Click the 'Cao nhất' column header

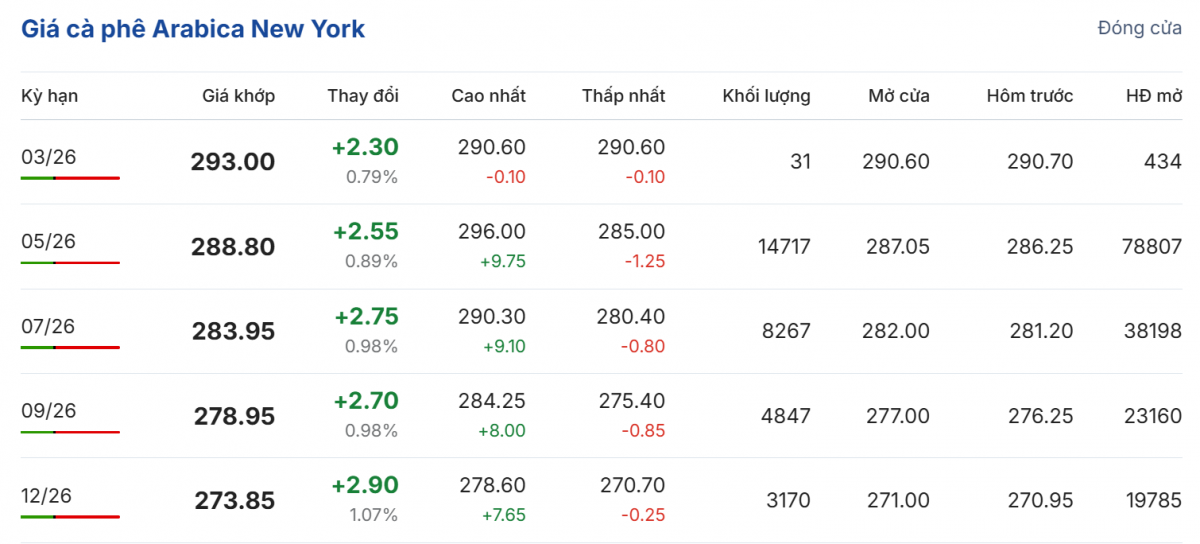pos(488,96)
